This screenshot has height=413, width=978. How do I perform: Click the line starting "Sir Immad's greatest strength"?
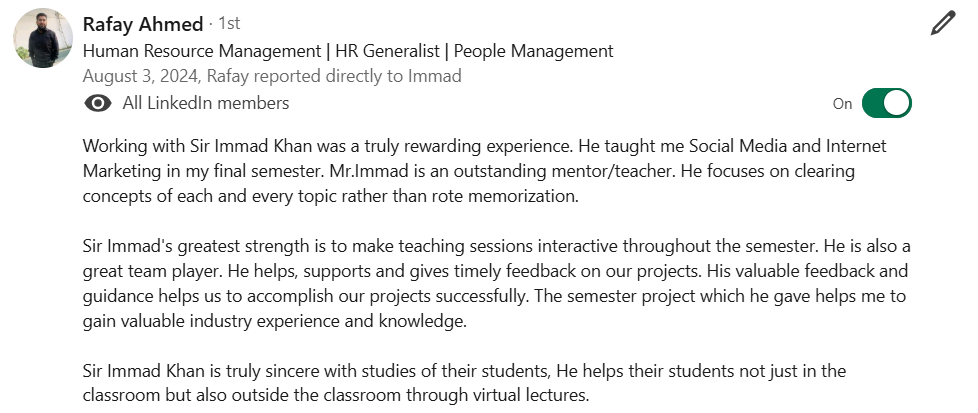(x=496, y=246)
